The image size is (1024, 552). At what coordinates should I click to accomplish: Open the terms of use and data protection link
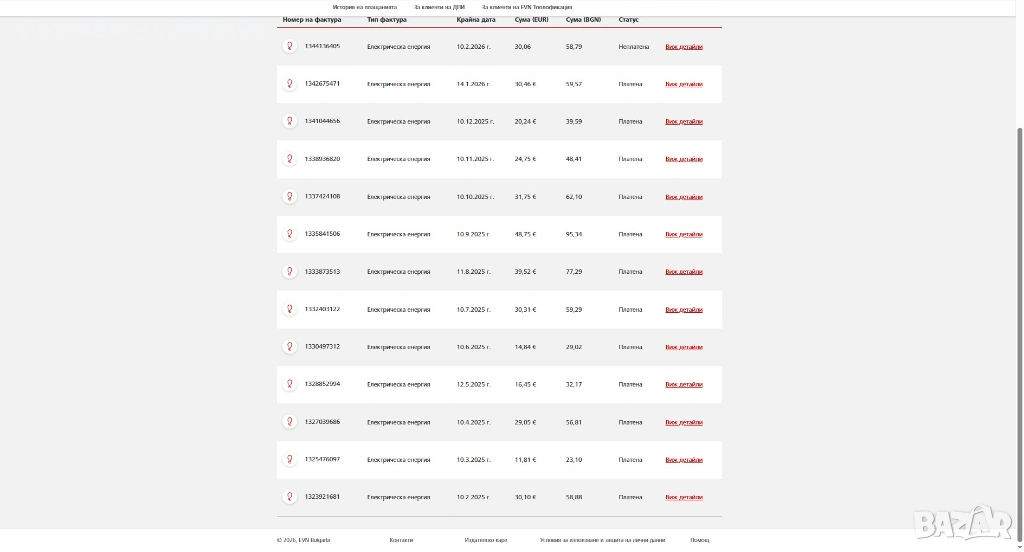602,540
